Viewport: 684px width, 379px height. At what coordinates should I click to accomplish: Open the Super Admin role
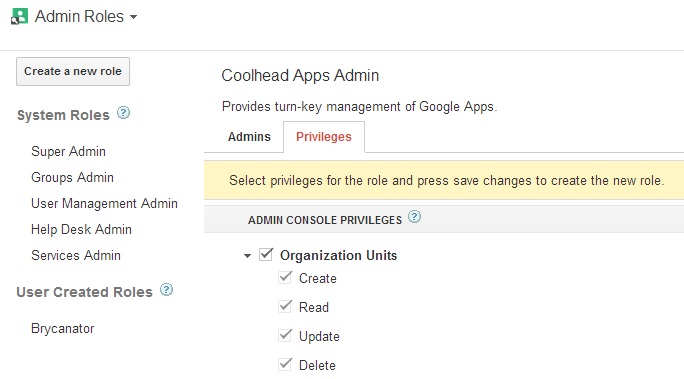68,151
